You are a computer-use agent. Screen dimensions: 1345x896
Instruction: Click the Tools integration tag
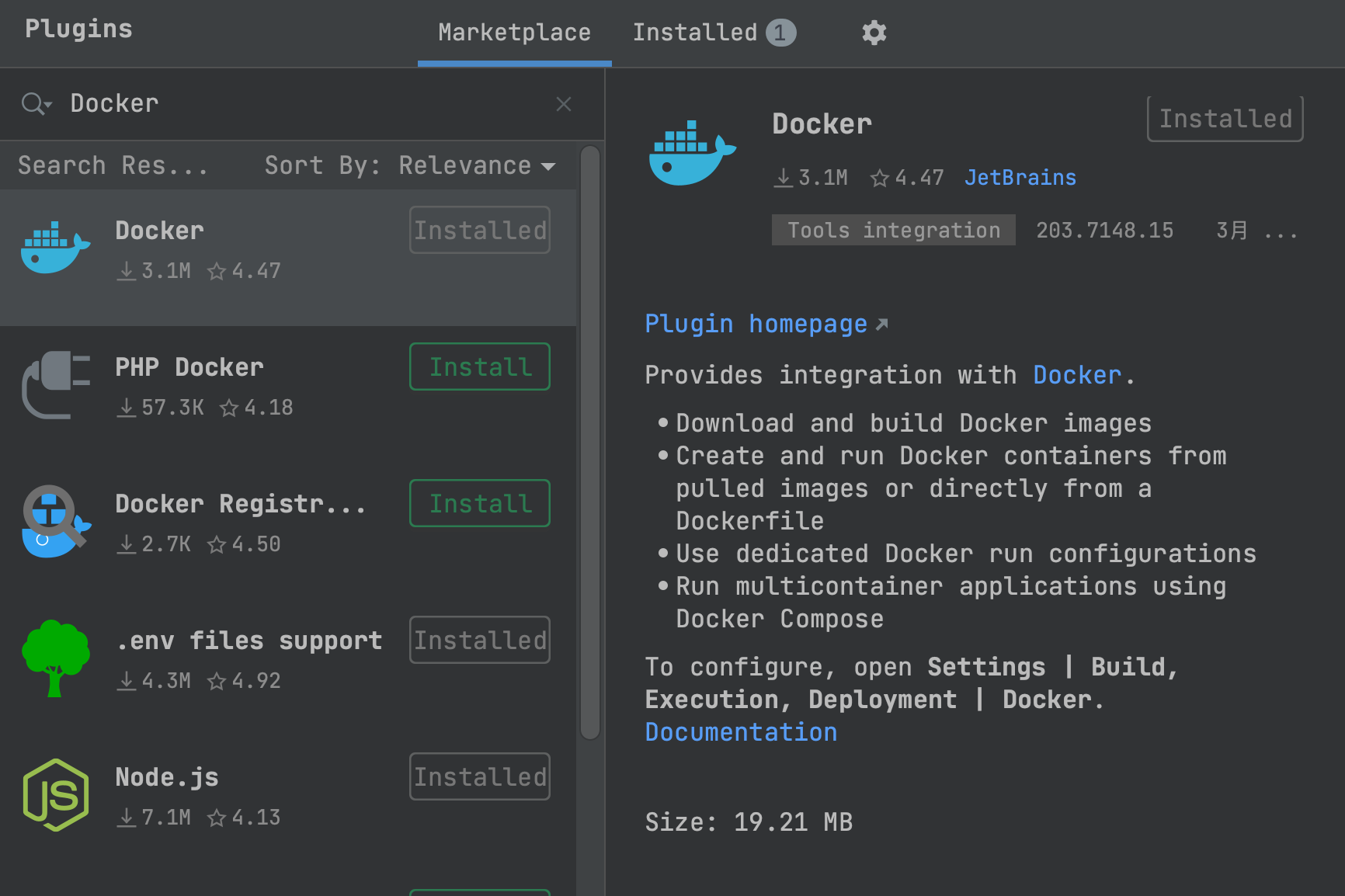pyautogui.click(x=893, y=231)
